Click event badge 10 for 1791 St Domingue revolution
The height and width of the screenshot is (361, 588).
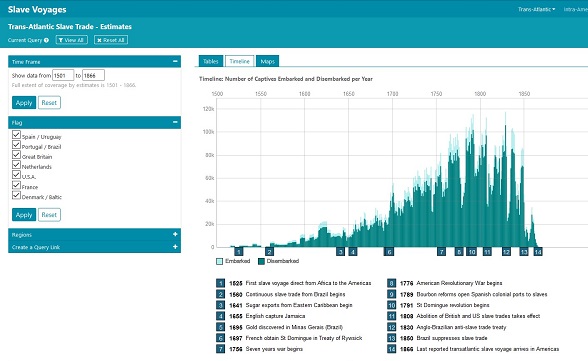tap(392, 305)
